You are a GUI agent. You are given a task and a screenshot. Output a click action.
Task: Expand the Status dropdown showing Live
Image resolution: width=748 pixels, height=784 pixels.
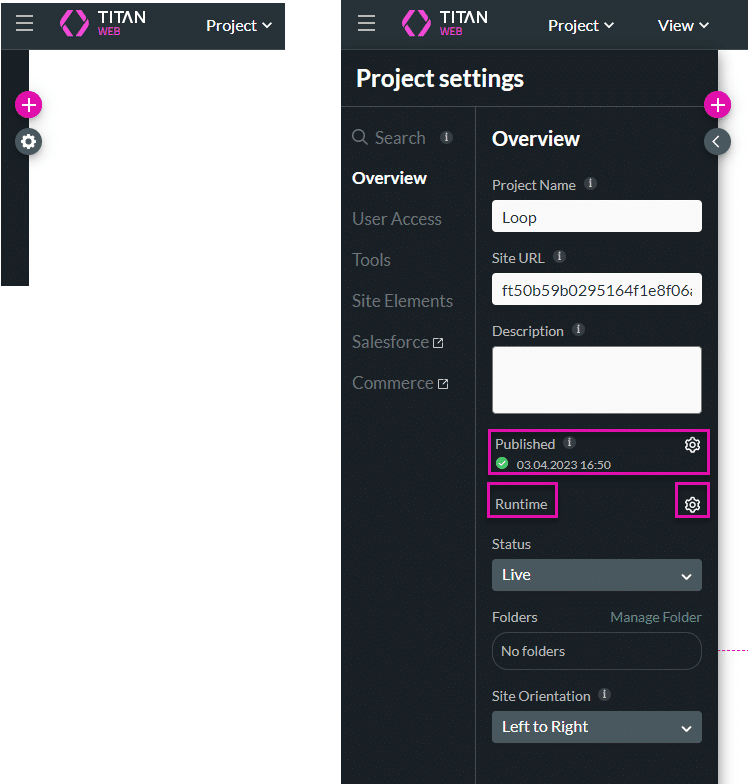[x=596, y=575]
